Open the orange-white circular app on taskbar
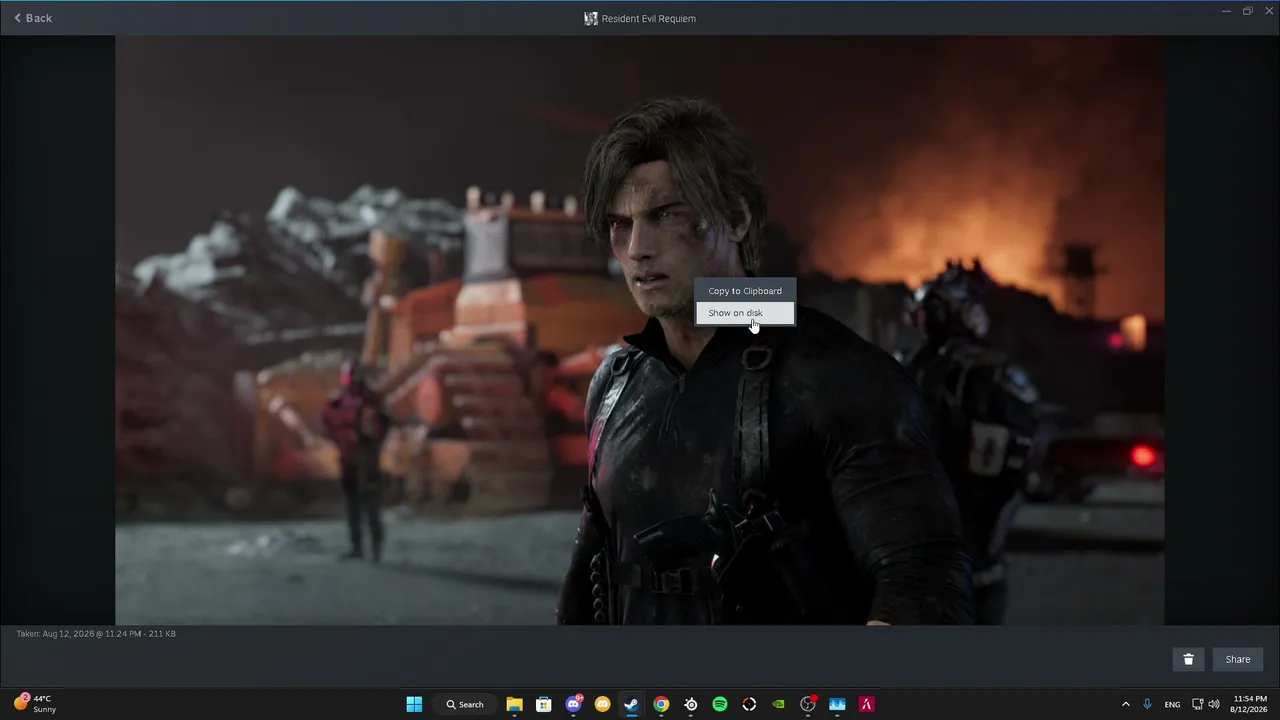Viewport: 1280px width, 720px height. pyautogui.click(x=749, y=704)
